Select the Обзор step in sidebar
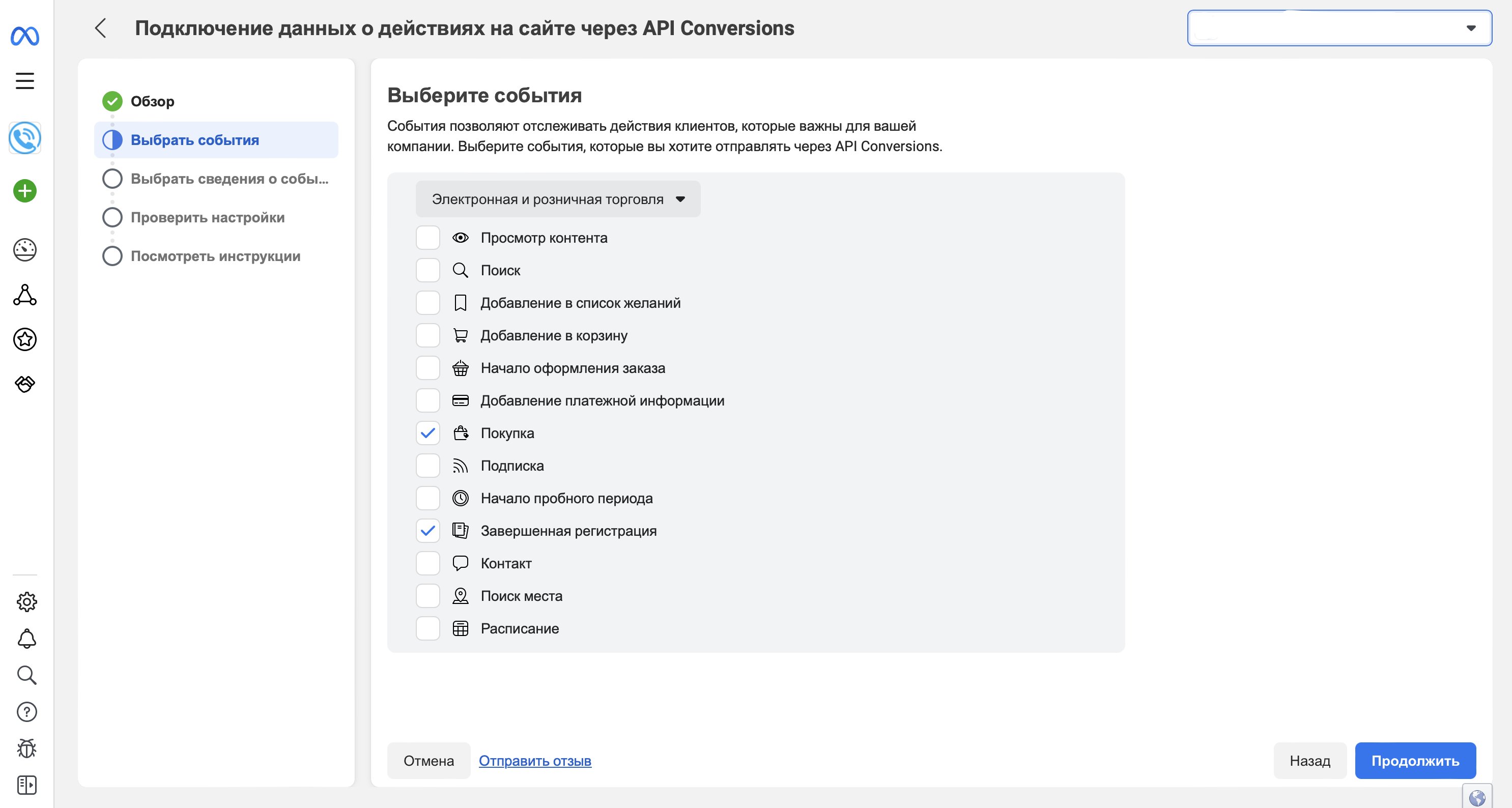This screenshot has width=1512, height=808. (152, 102)
